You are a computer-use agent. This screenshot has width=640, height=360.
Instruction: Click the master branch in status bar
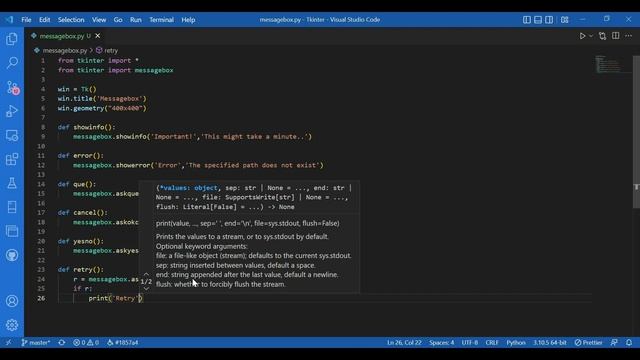36,342
